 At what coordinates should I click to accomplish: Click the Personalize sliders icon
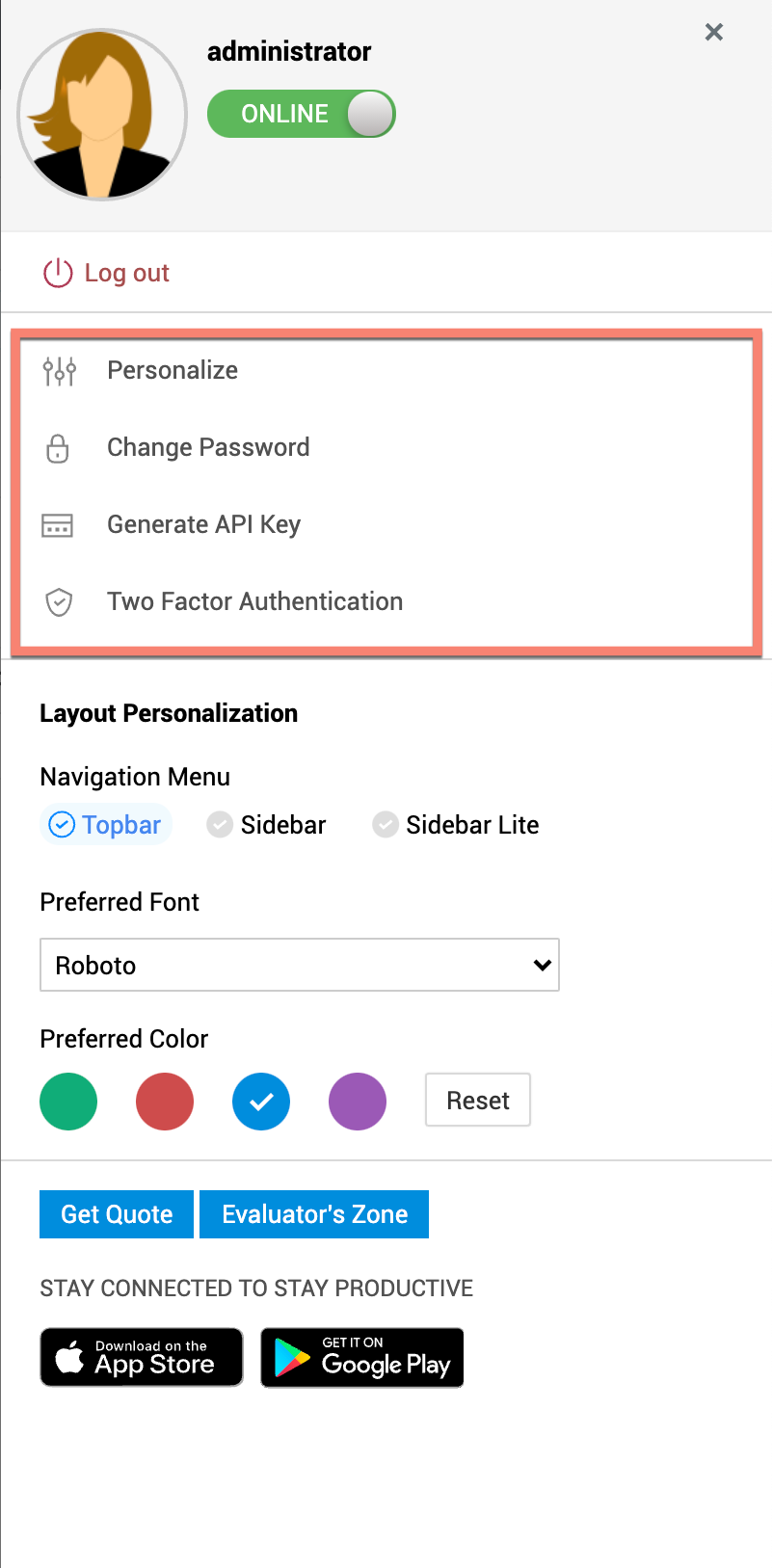click(x=59, y=371)
